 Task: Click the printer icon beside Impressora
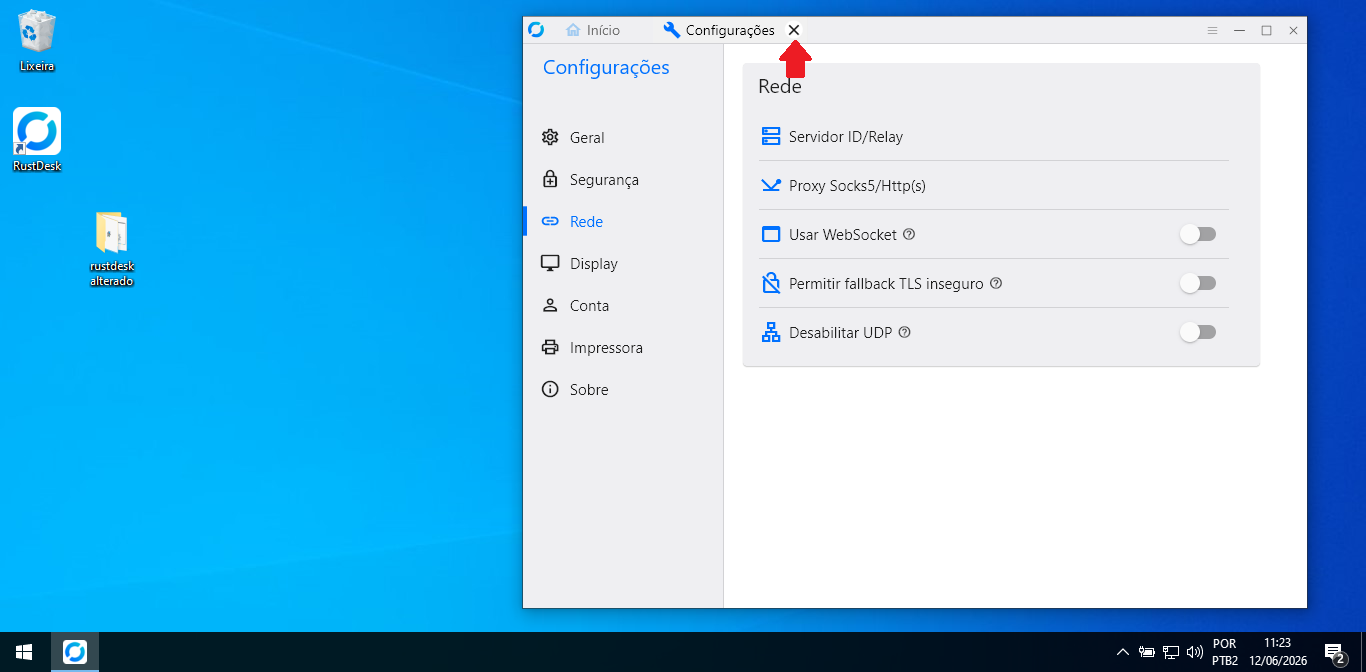point(550,348)
